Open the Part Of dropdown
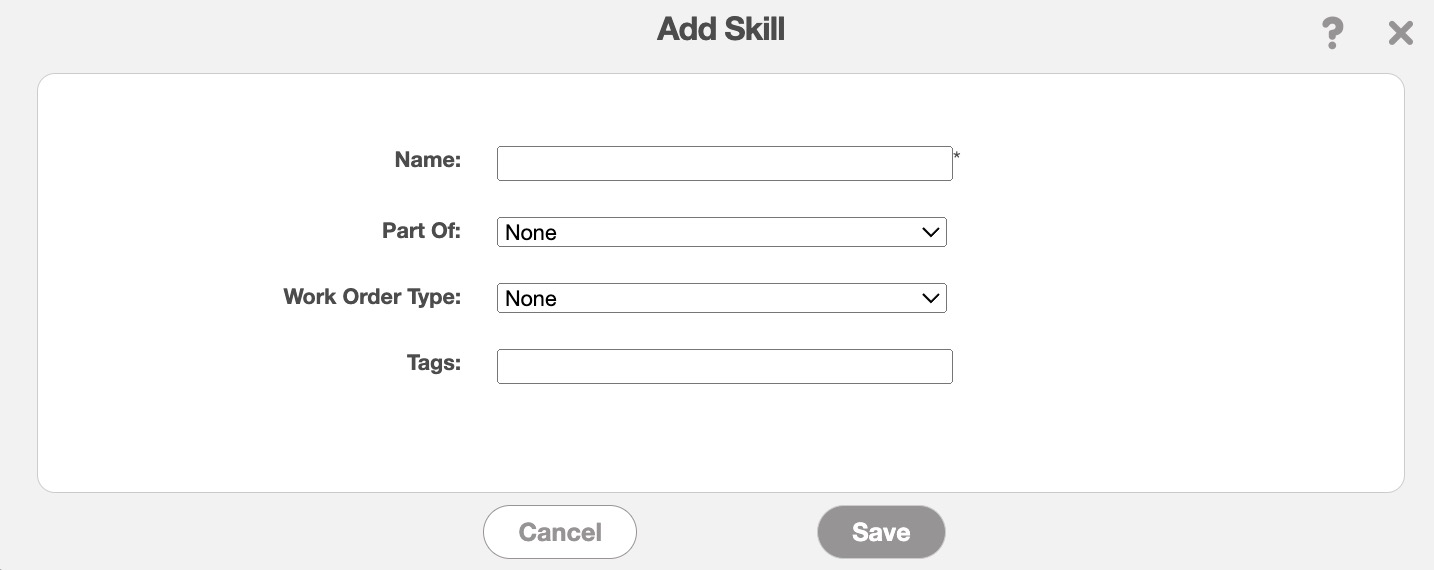Viewport: 1434px width, 570px height. [x=721, y=232]
